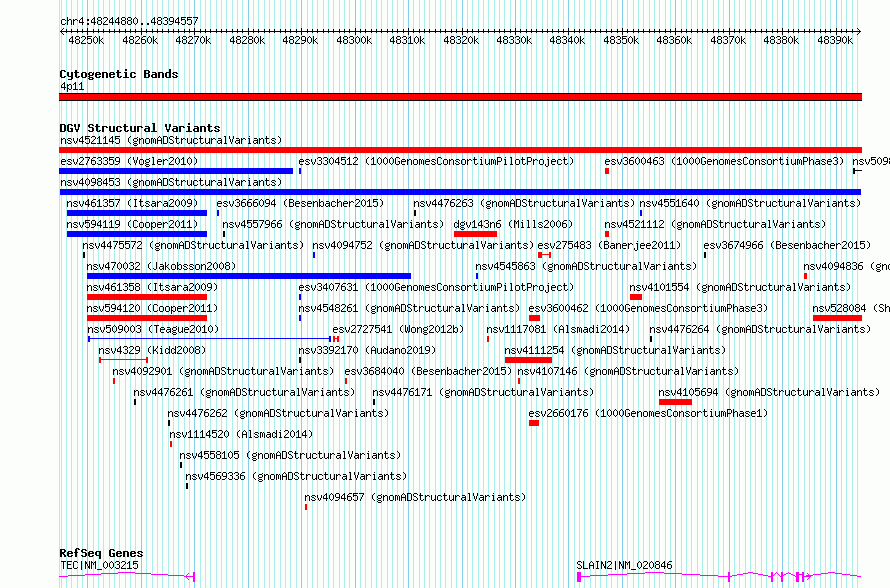Click nsv4098453 gnomAD variant label
Screen dimensions: 890x588
pyautogui.click(x=171, y=182)
